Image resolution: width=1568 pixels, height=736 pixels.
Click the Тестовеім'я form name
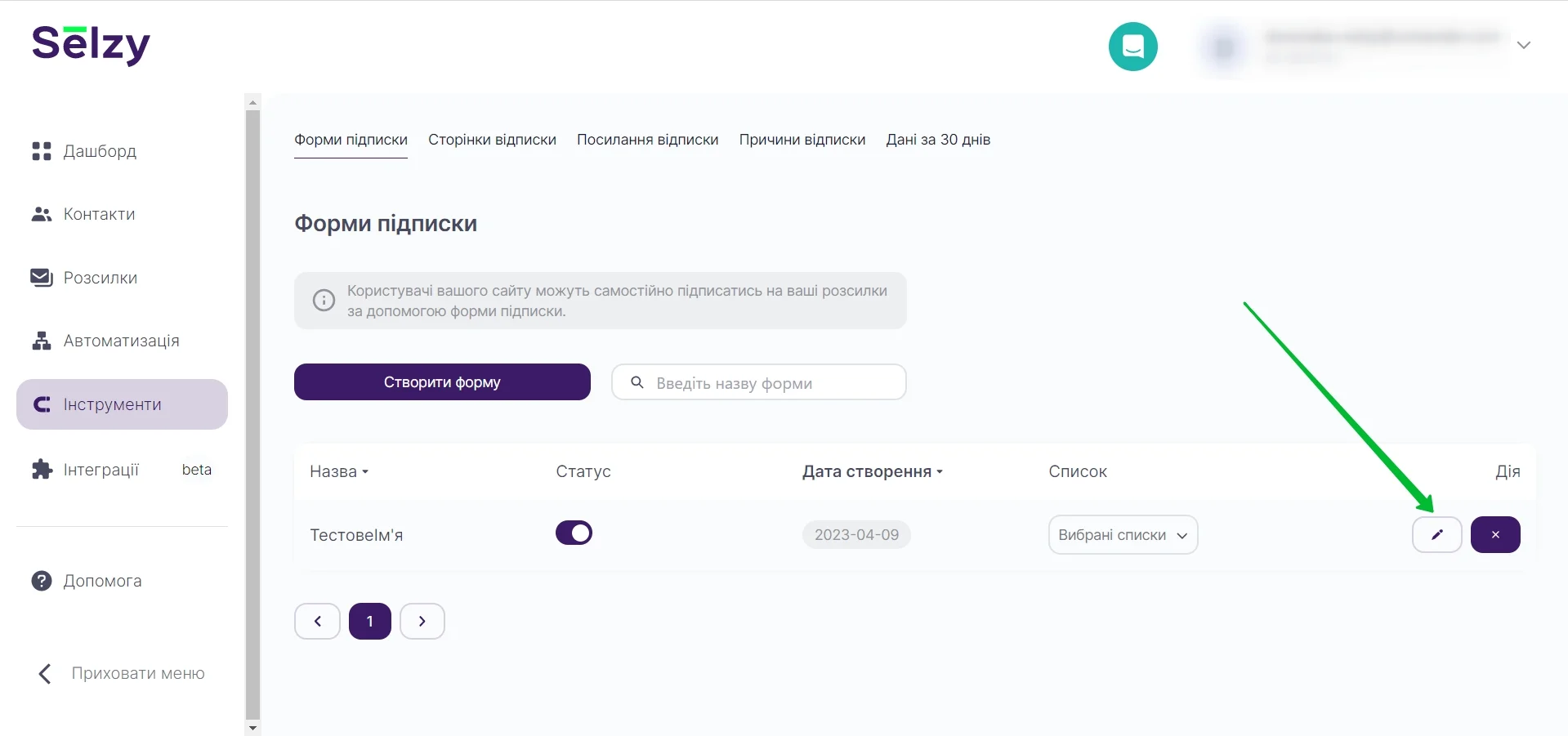click(x=356, y=535)
